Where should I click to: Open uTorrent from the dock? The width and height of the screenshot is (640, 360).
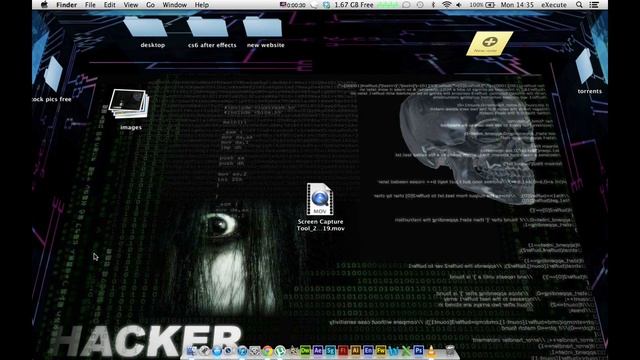coord(280,350)
